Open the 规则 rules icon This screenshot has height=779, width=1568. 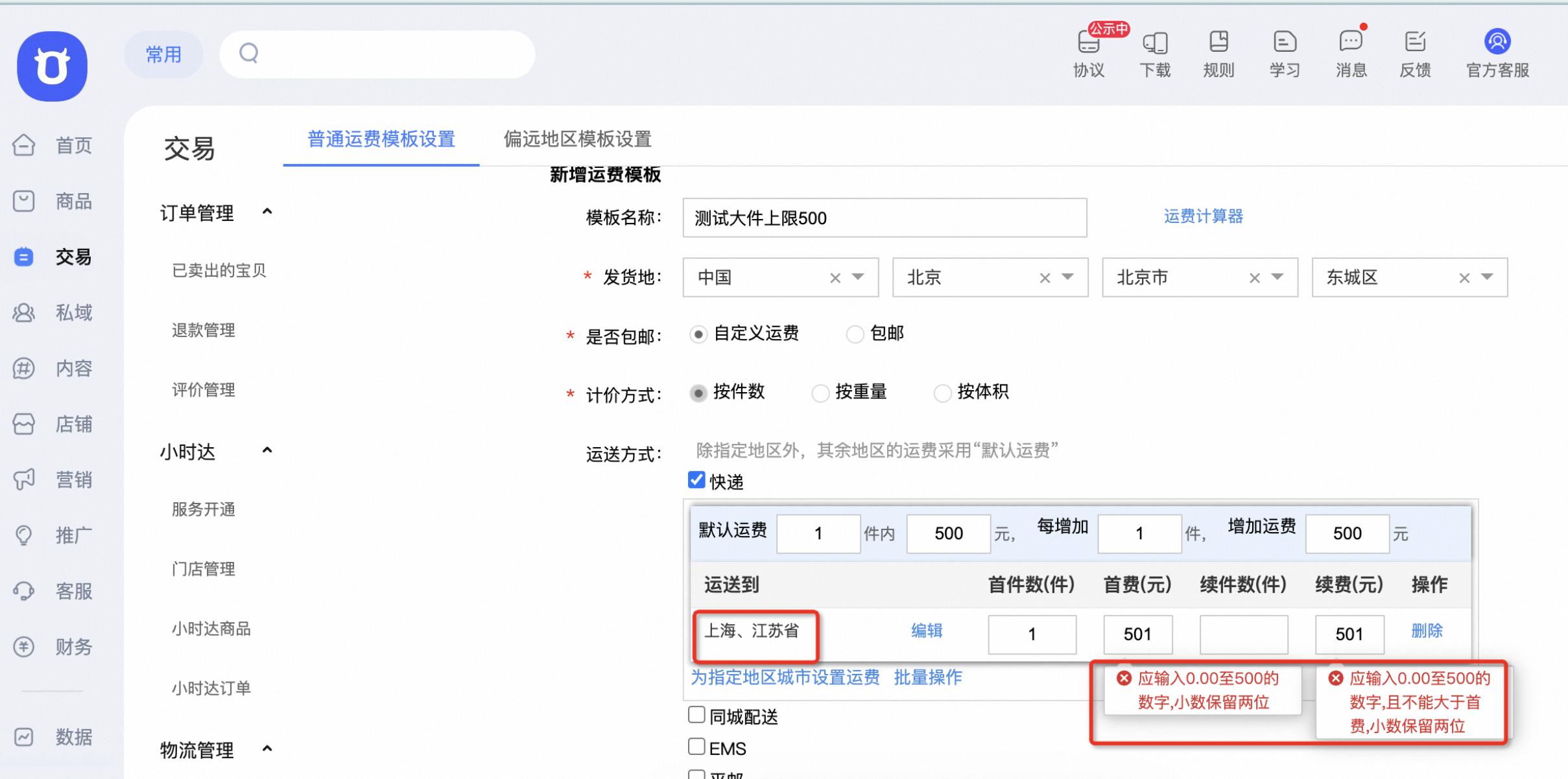[1218, 41]
